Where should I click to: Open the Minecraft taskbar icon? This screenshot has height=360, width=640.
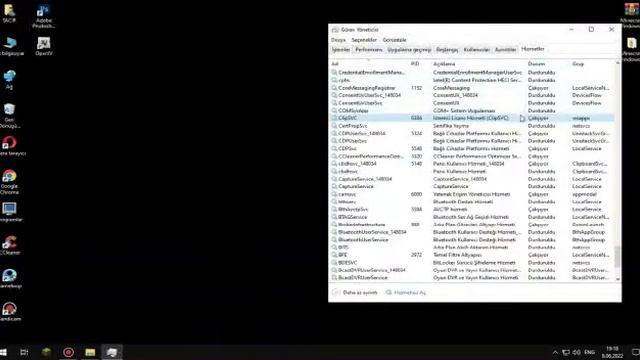point(46,352)
